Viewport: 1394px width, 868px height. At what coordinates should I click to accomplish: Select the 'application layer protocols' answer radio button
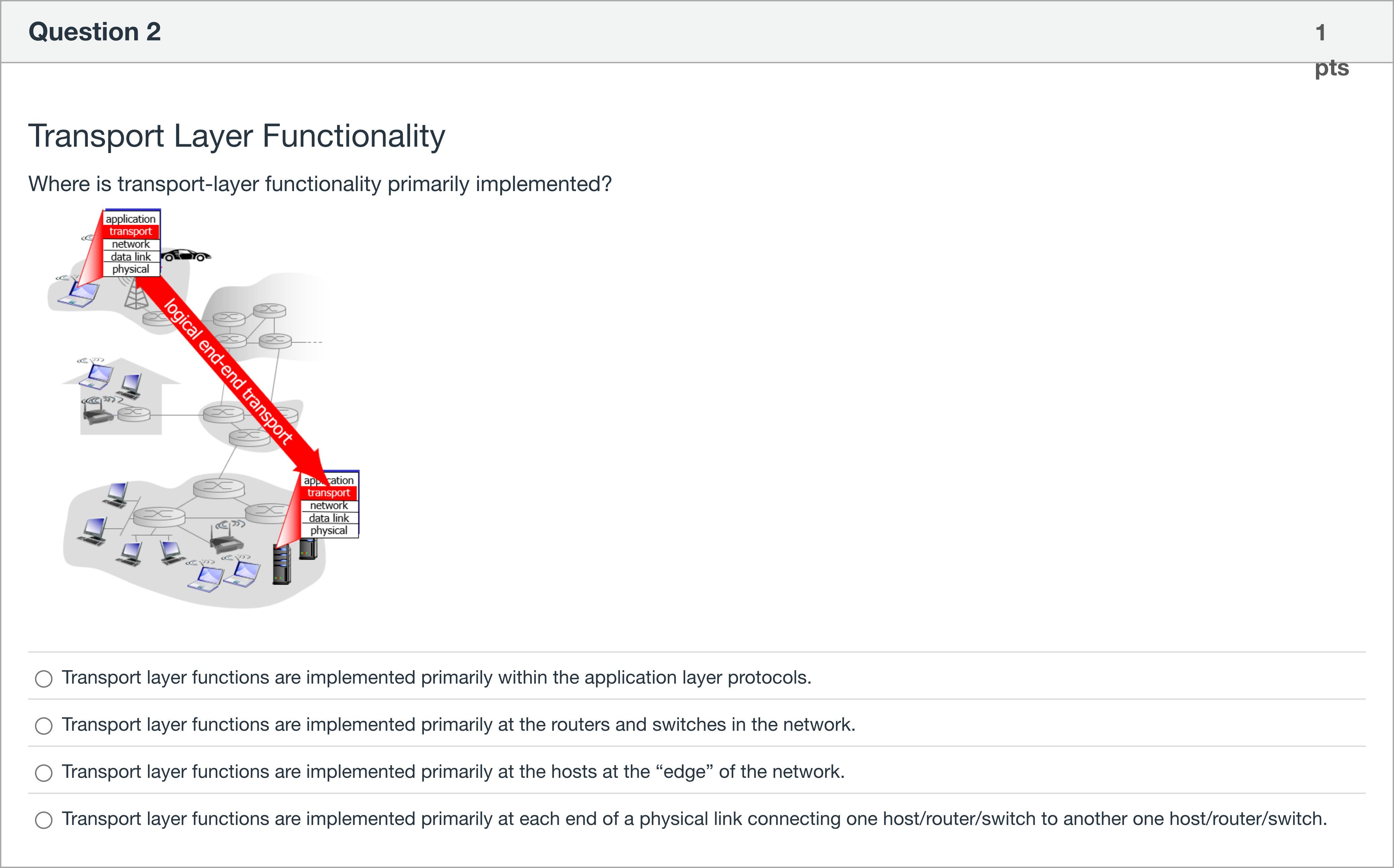[x=44, y=679]
